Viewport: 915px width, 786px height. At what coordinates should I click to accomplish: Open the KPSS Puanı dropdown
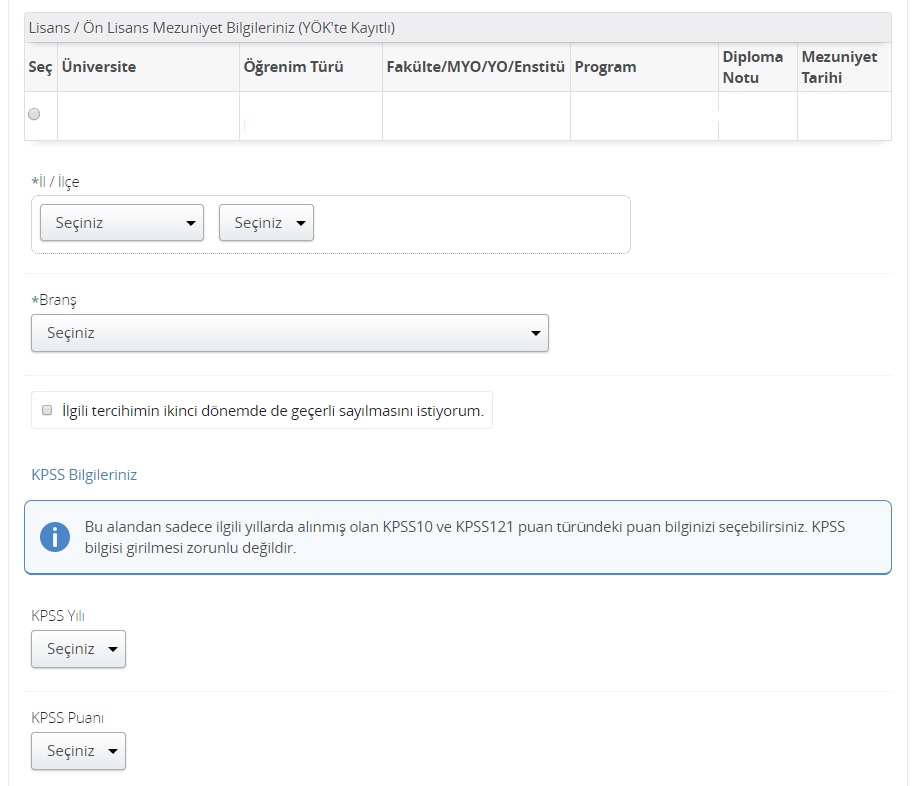(x=78, y=751)
